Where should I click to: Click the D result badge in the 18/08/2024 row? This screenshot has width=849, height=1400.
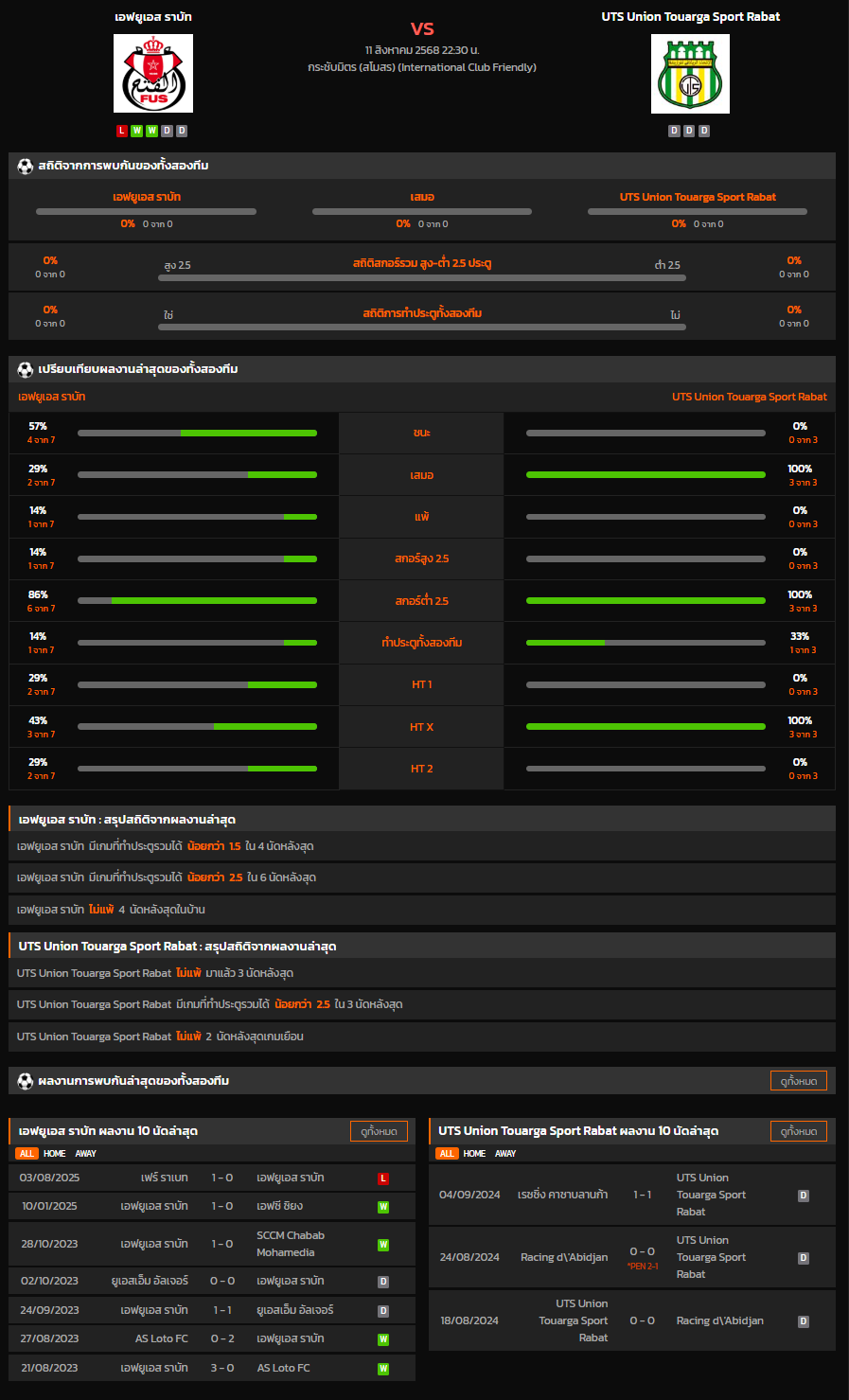[804, 1321]
